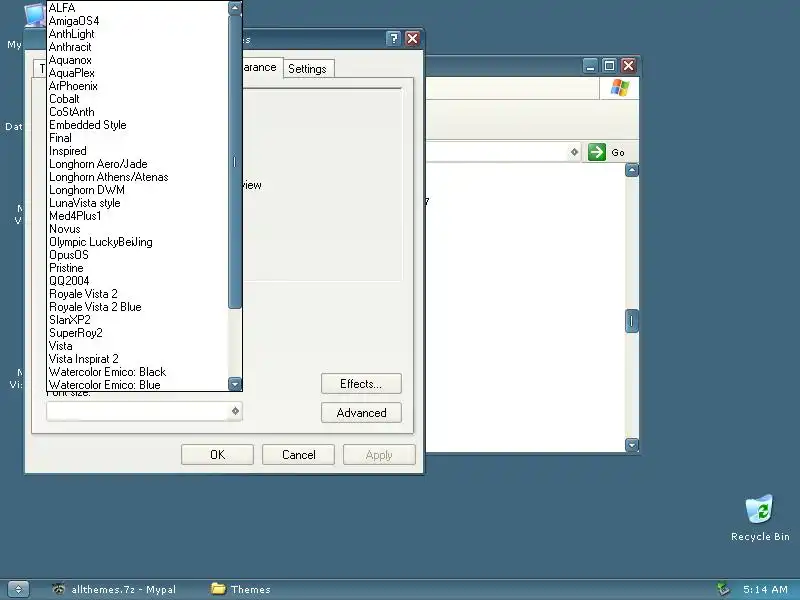The image size is (800, 600).
Task: Choose Watercolor Emico: Blue style
Action: [137, 385]
